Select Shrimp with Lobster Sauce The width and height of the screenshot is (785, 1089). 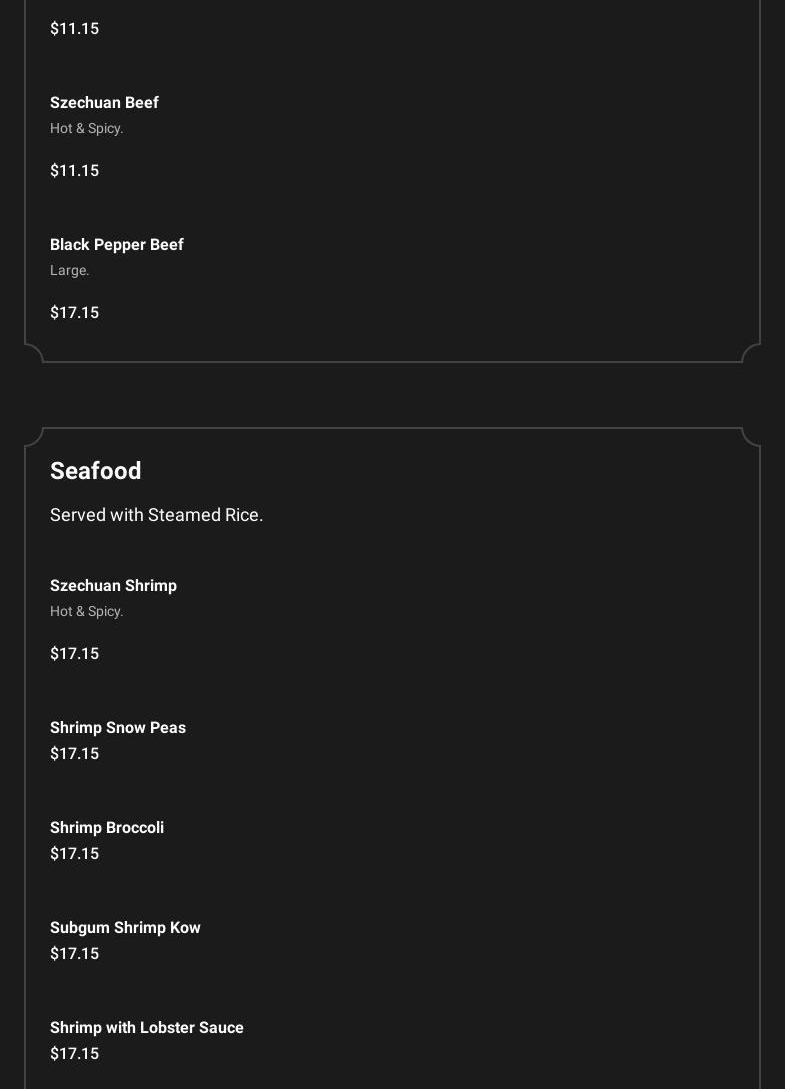(146, 1027)
